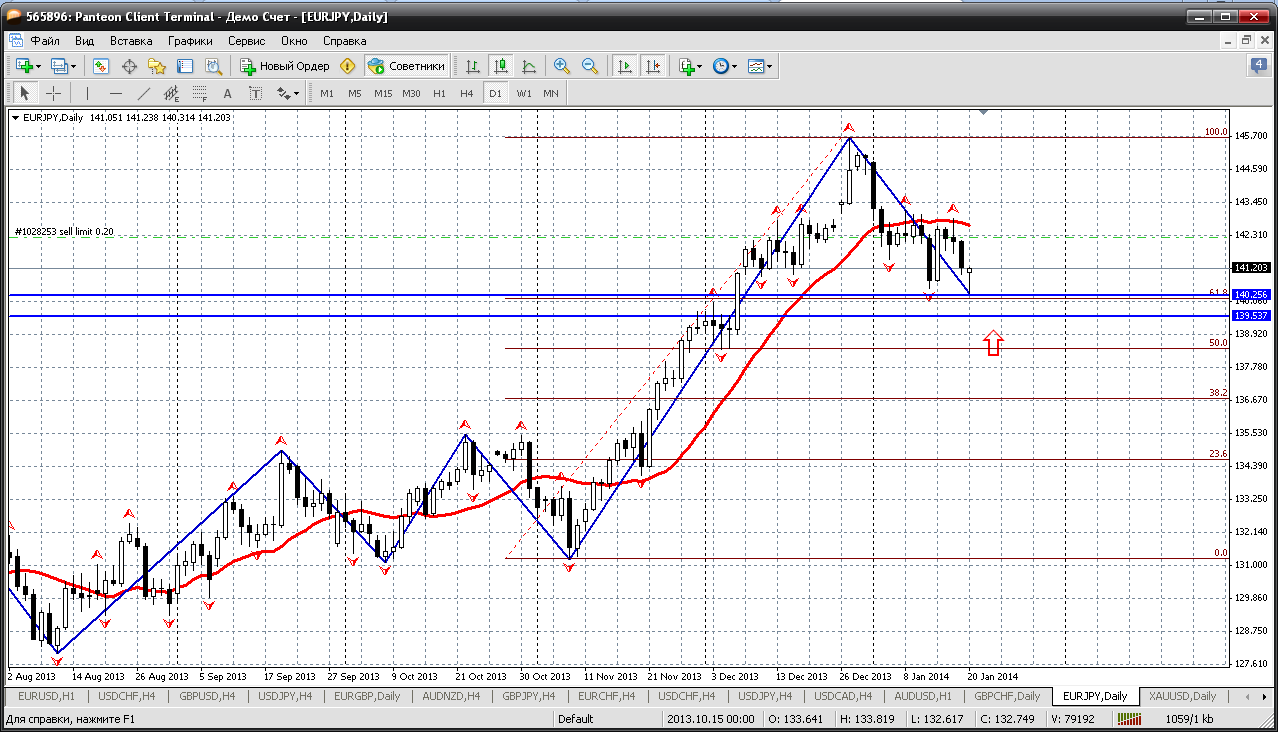
Task: Open the Сервис menu
Action: point(246,41)
